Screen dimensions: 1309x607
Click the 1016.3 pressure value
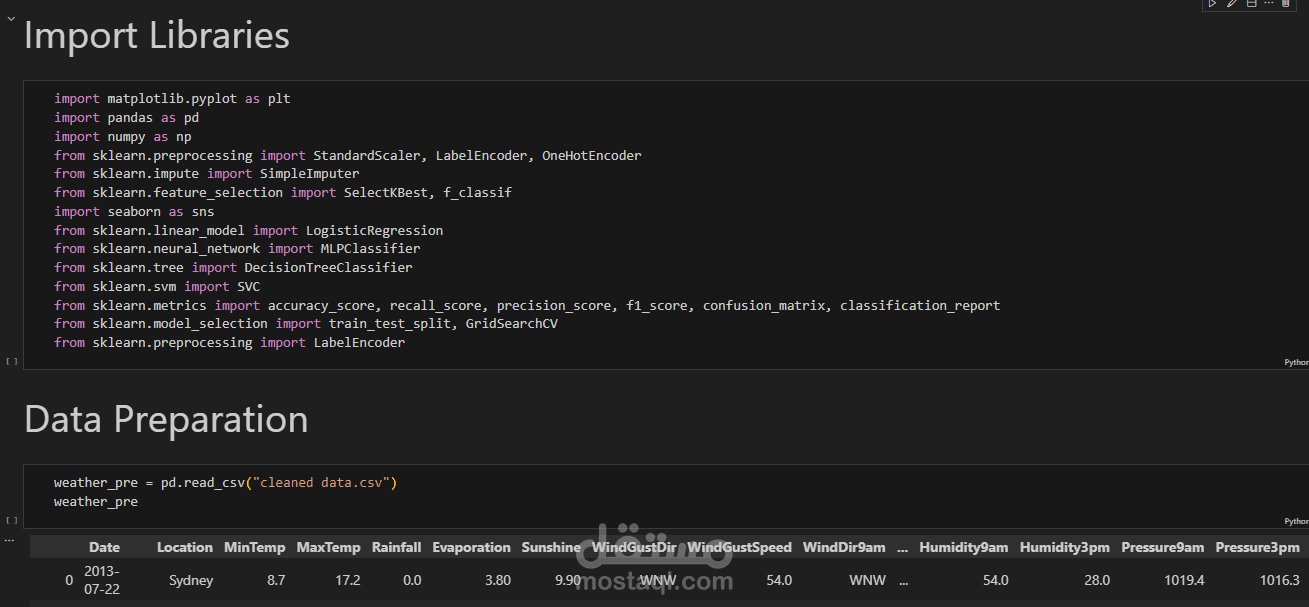pos(1280,580)
